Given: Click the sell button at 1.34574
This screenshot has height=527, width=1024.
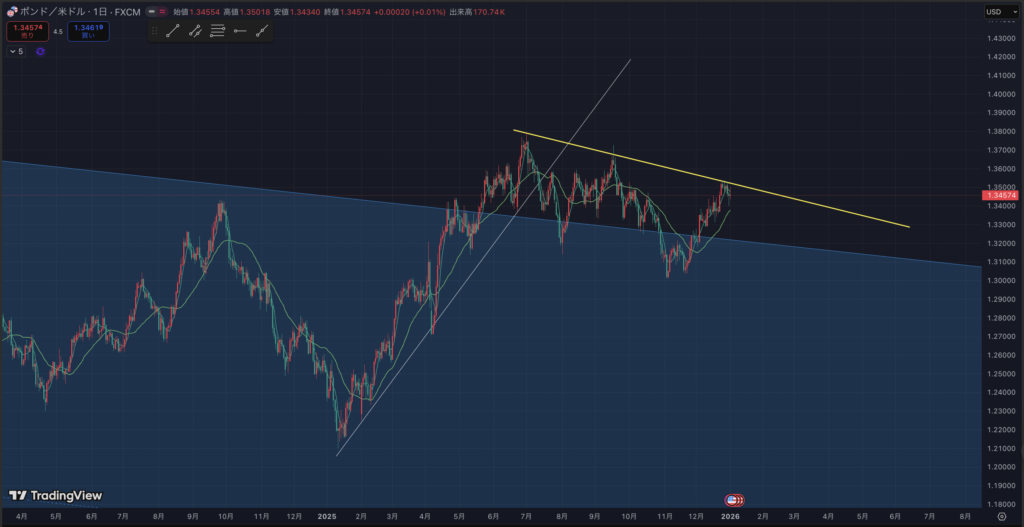Looking at the screenshot, I should pyautogui.click(x=27, y=31).
